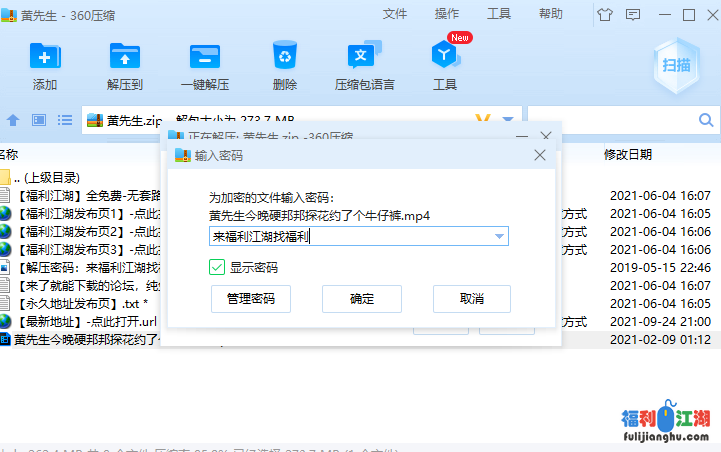Open the 文件 (File) menu
This screenshot has width=721, height=452.
click(395, 14)
